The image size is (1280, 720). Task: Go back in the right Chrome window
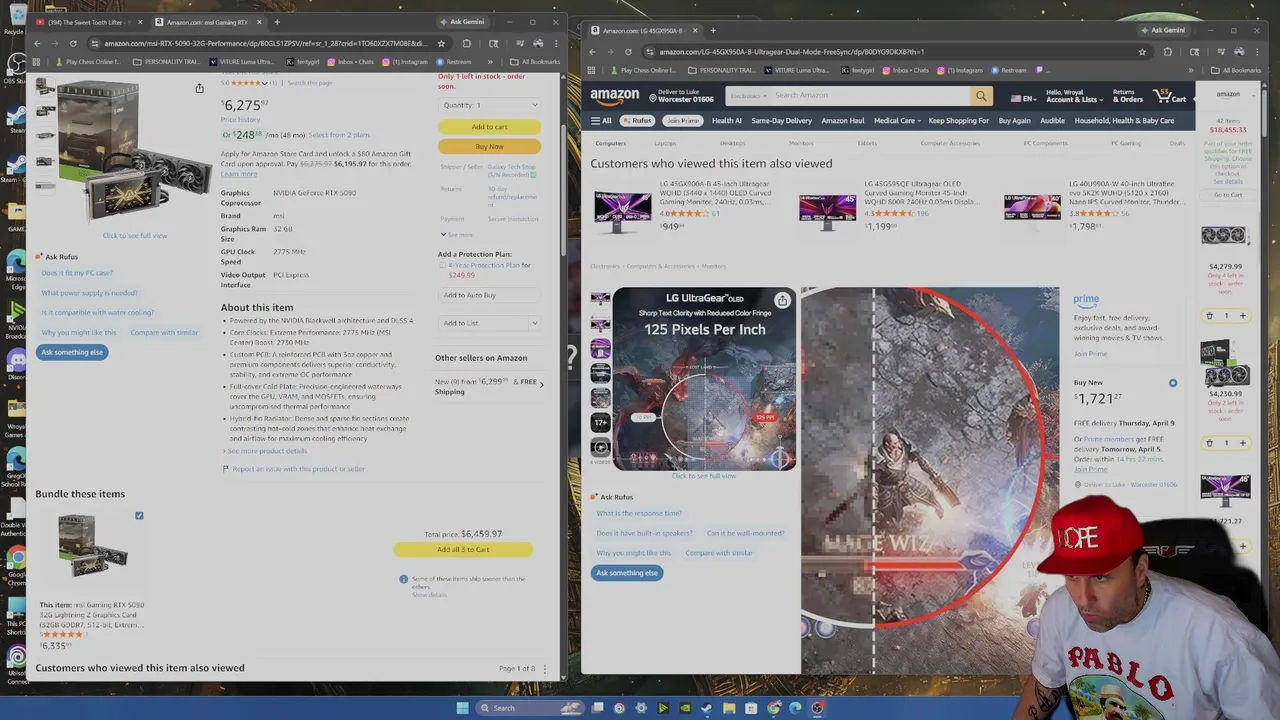[592, 52]
